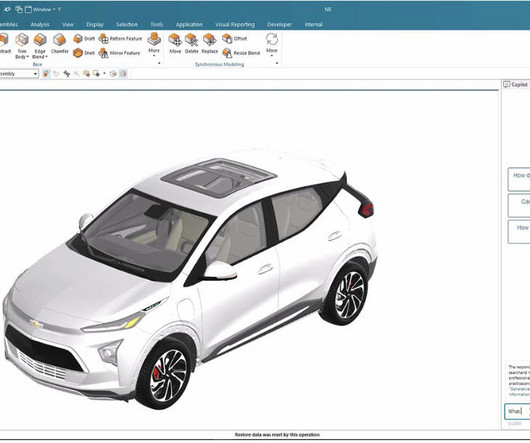Open the Window dropdown in title bar
This screenshot has height=443, width=530.
(40, 9)
